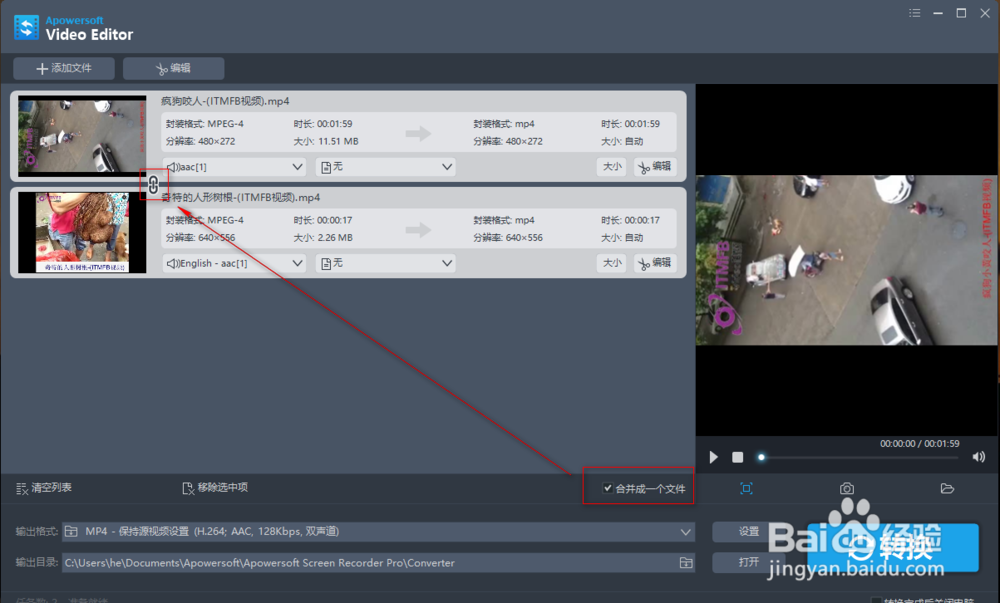
Task: Click 编辑 scissors button in 奇特的人形树根 row
Action: tap(655, 263)
